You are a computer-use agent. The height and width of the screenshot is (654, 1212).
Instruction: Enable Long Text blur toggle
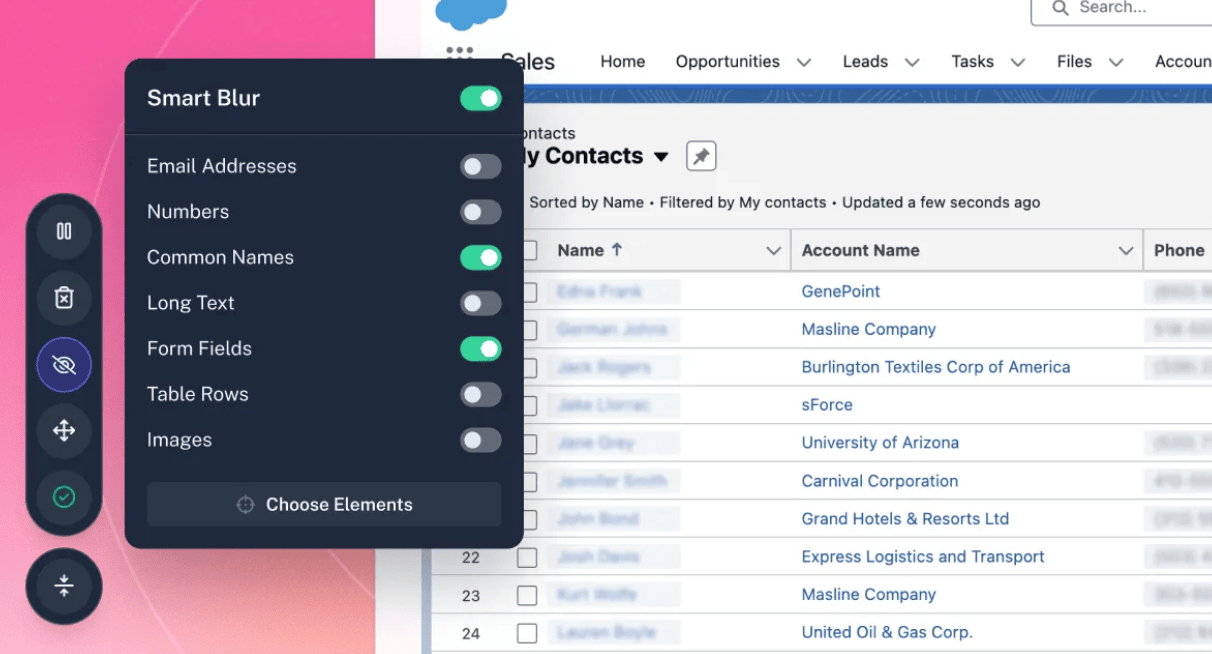(481, 303)
